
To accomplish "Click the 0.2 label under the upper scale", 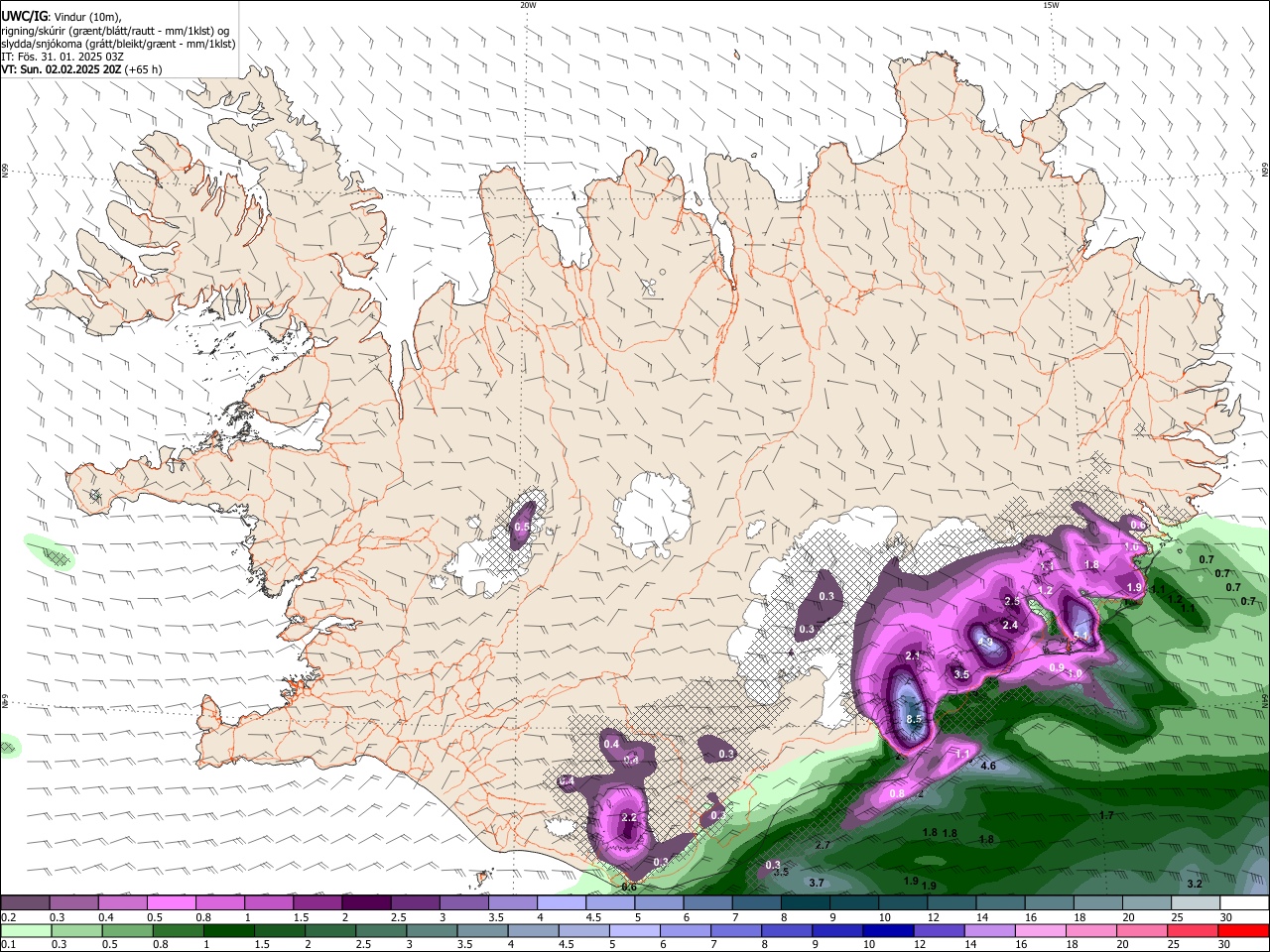I will (9, 917).
